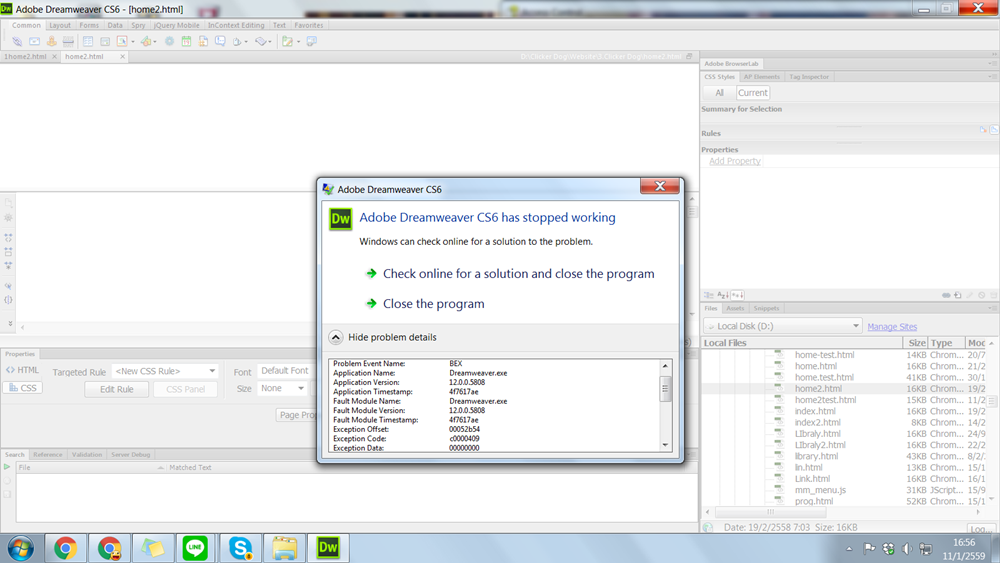1000x563 pixels.
Task: Click Check online for a solution
Action: click(x=518, y=274)
